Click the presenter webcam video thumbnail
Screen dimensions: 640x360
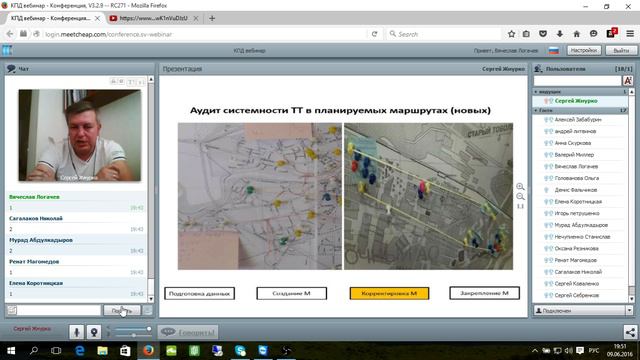tap(80, 135)
